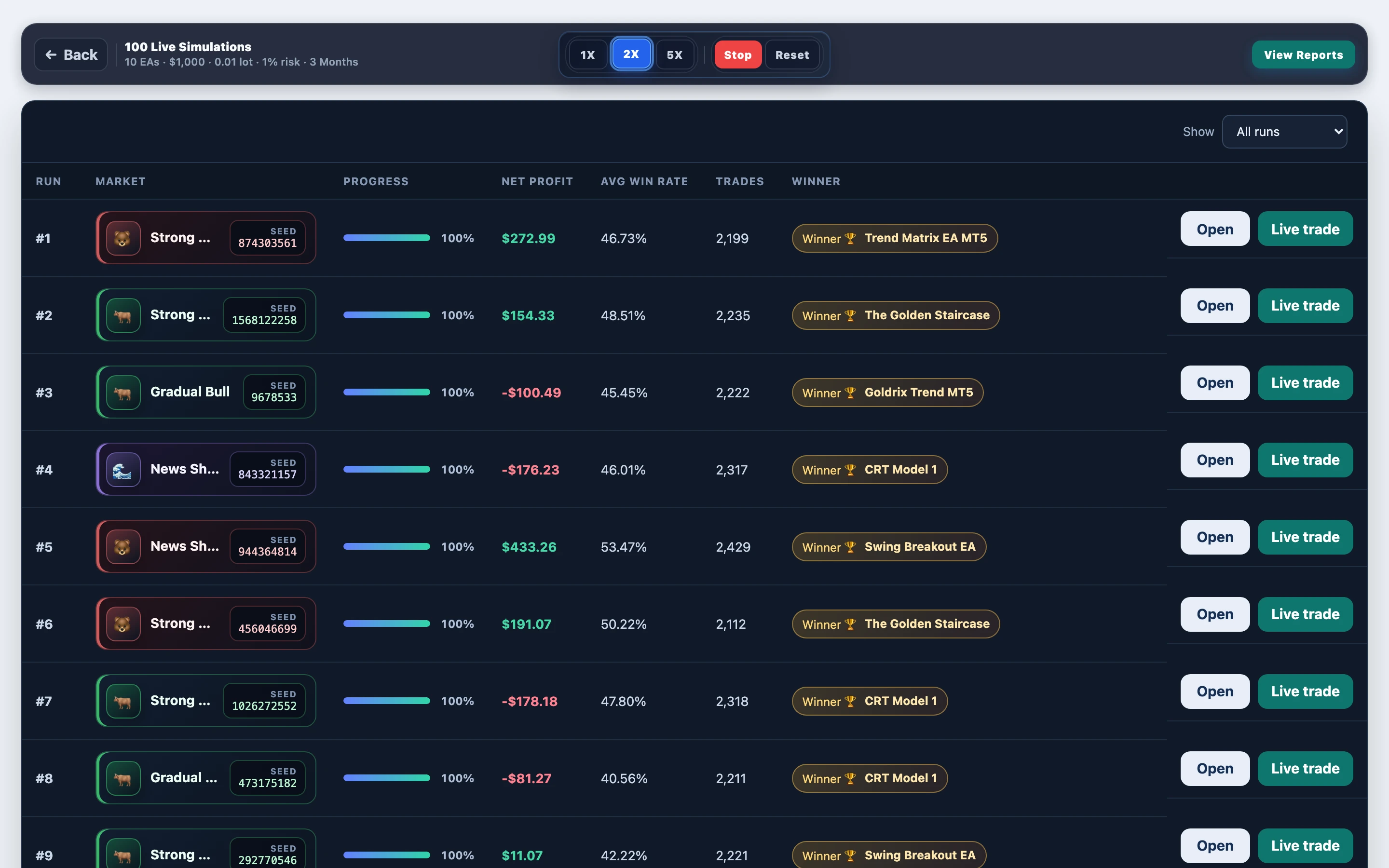Click the trophy icon in run #8 winner badge

[851, 778]
